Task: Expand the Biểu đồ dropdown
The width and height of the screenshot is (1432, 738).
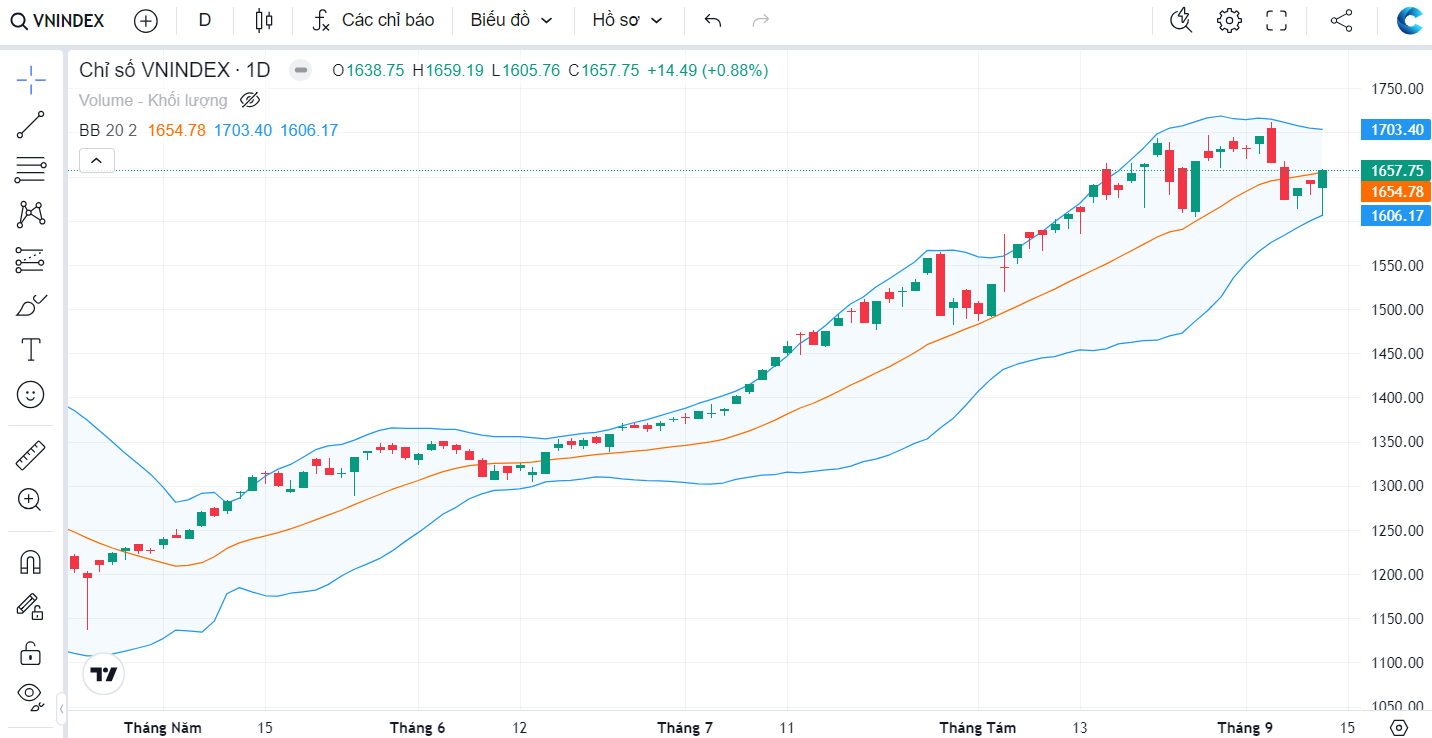Action: pyautogui.click(x=512, y=20)
